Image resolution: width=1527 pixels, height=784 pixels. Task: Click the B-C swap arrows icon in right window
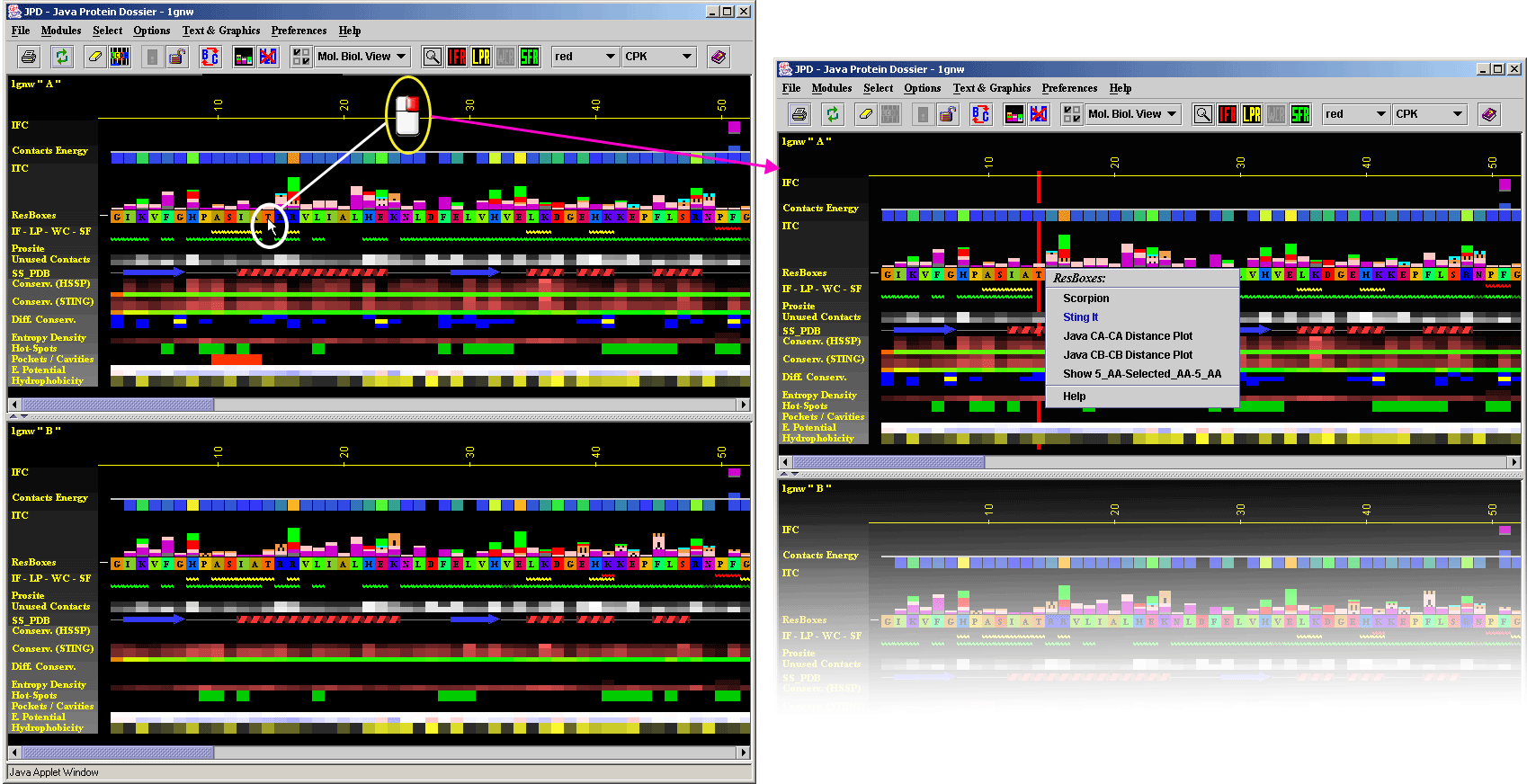981,114
